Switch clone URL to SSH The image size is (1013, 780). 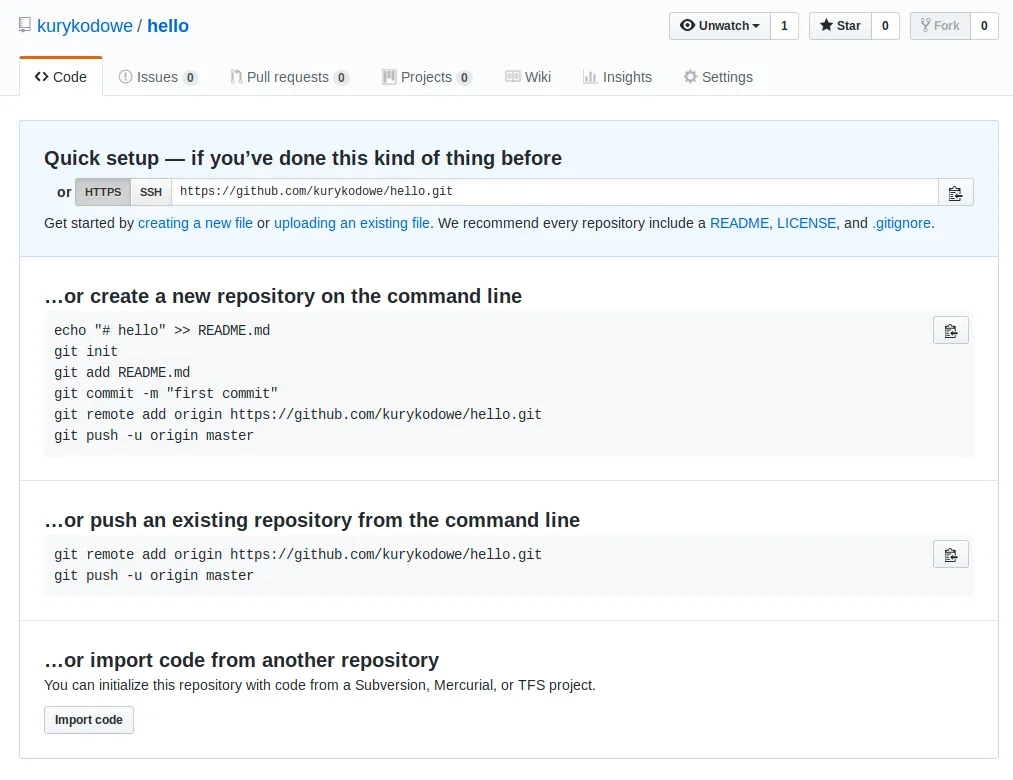(x=151, y=193)
